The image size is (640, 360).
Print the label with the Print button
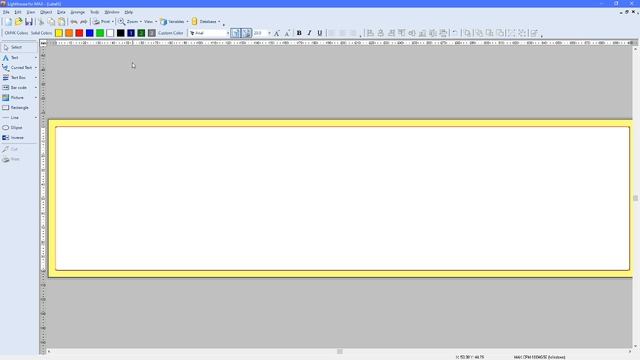point(101,22)
